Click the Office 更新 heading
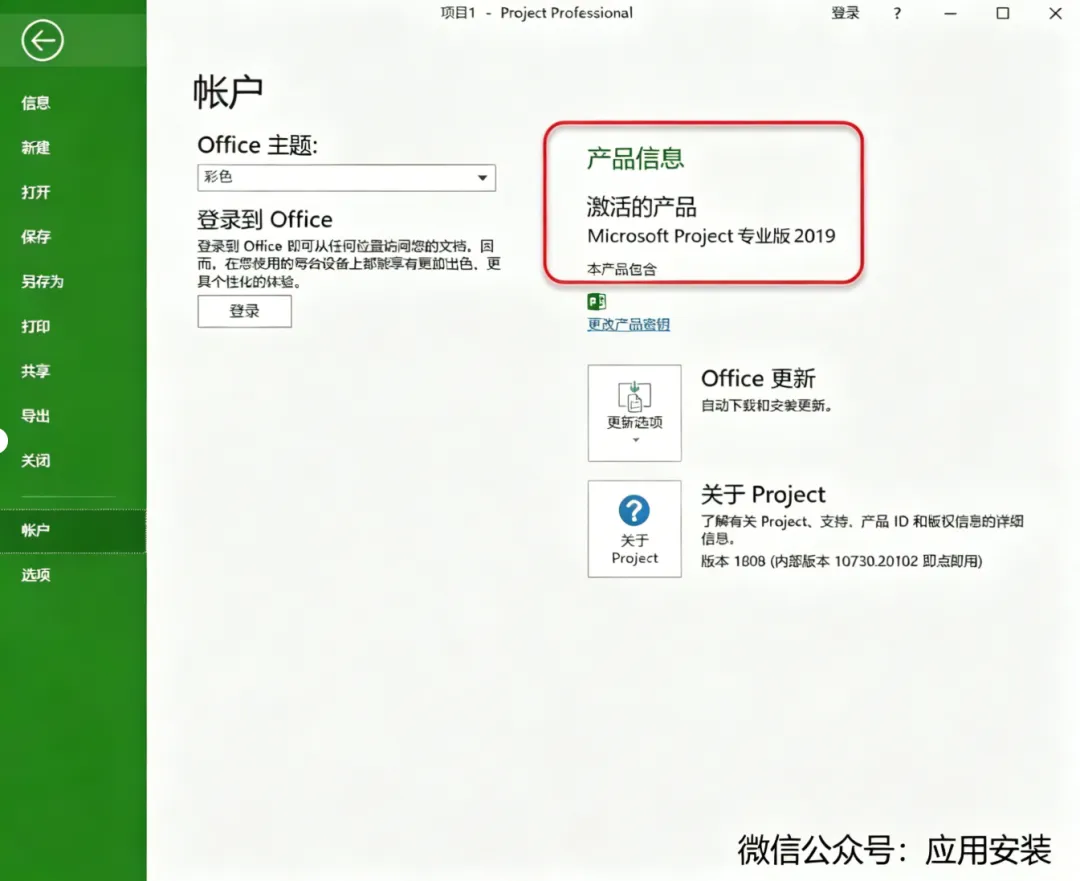This screenshot has height=881, width=1080. (x=758, y=378)
